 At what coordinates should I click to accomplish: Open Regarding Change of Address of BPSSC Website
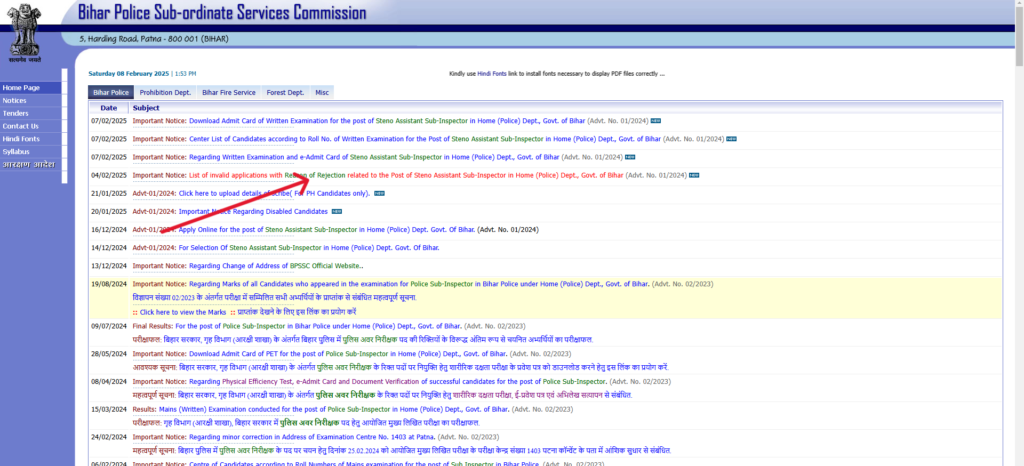click(x=276, y=266)
